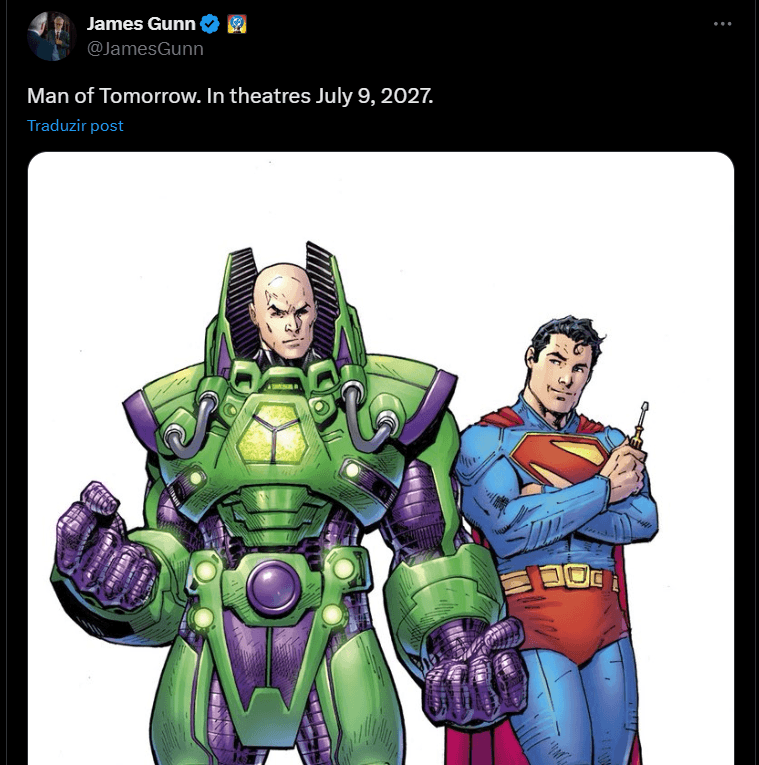The height and width of the screenshot is (765, 759).
Task: Click the blue verified checkmark badge
Action: 211,24
